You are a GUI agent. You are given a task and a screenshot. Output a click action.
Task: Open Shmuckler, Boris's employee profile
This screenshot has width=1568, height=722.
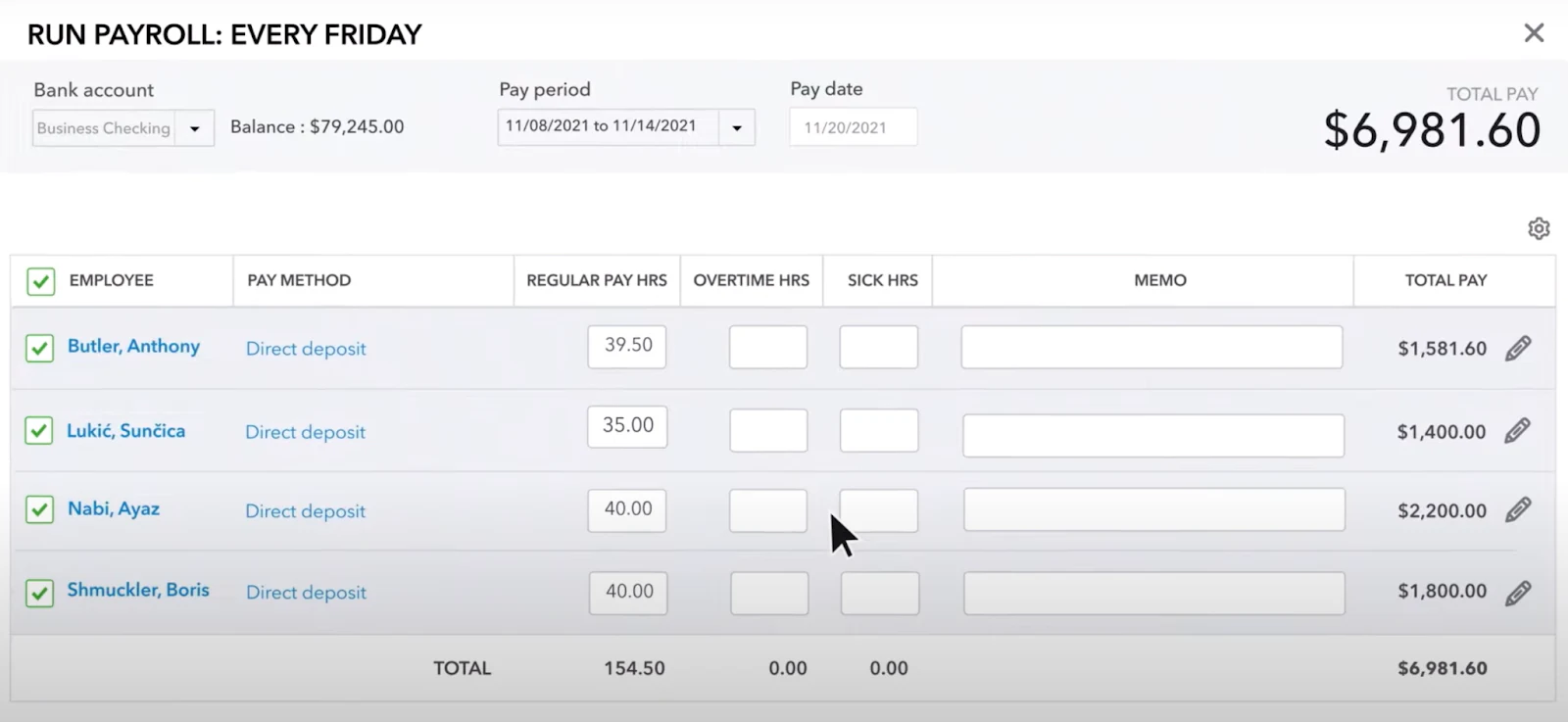[138, 590]
